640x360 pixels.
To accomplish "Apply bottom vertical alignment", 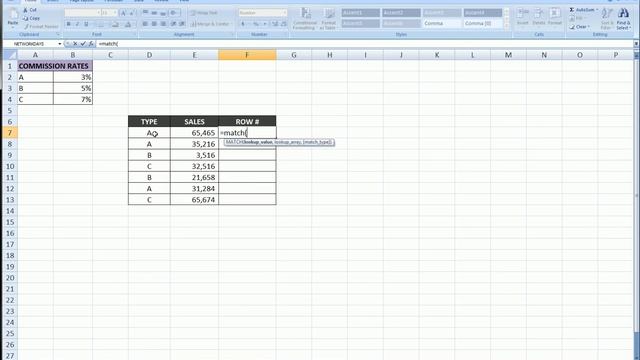I will pyautogui.click(x=163, y=13).
